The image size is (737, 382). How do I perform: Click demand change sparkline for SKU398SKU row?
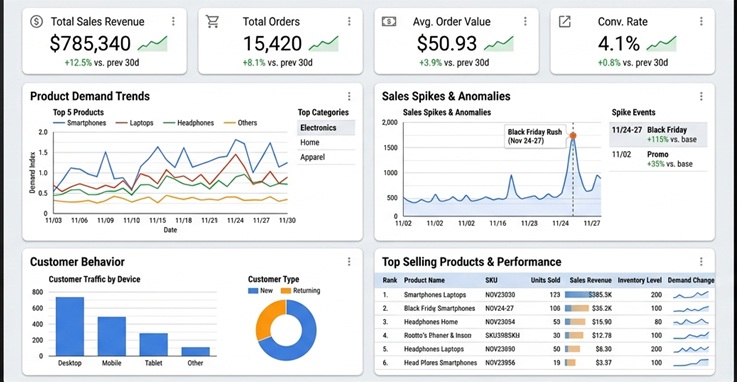pos(691,335)
